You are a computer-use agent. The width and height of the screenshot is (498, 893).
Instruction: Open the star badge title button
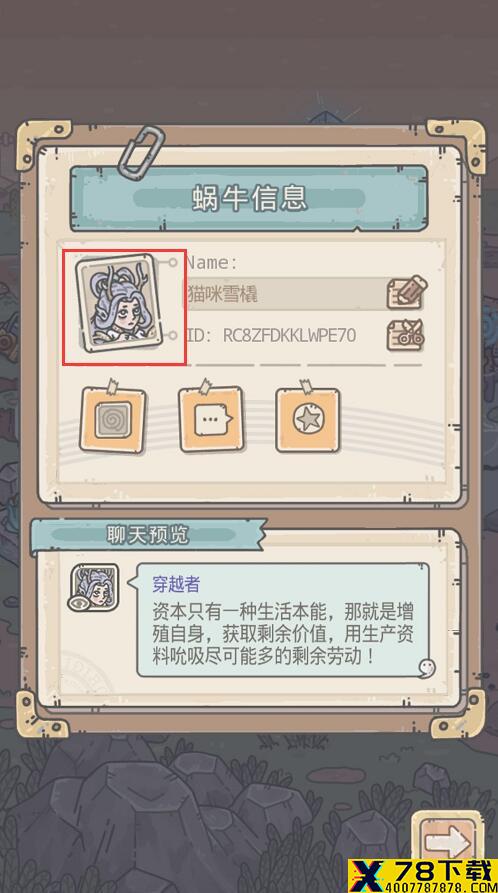point(308,419)
